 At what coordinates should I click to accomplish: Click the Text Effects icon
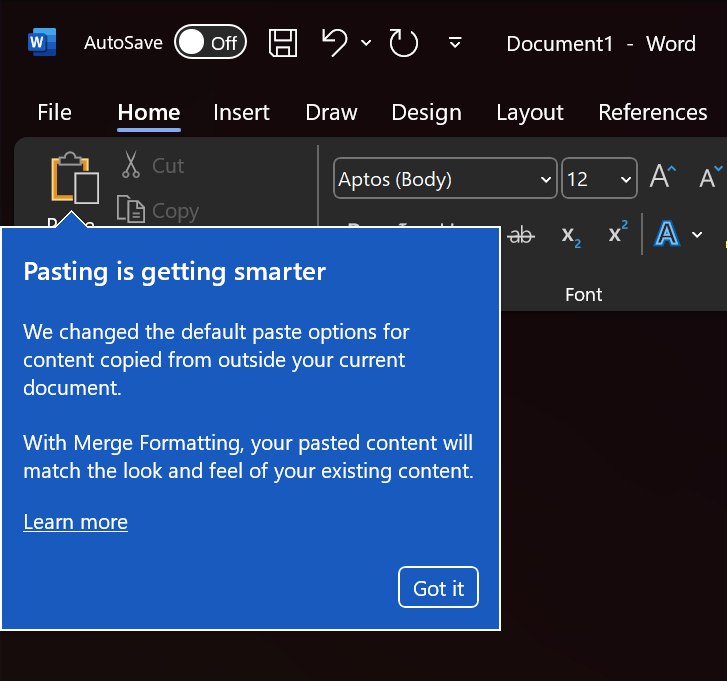(x=666, y=234)
